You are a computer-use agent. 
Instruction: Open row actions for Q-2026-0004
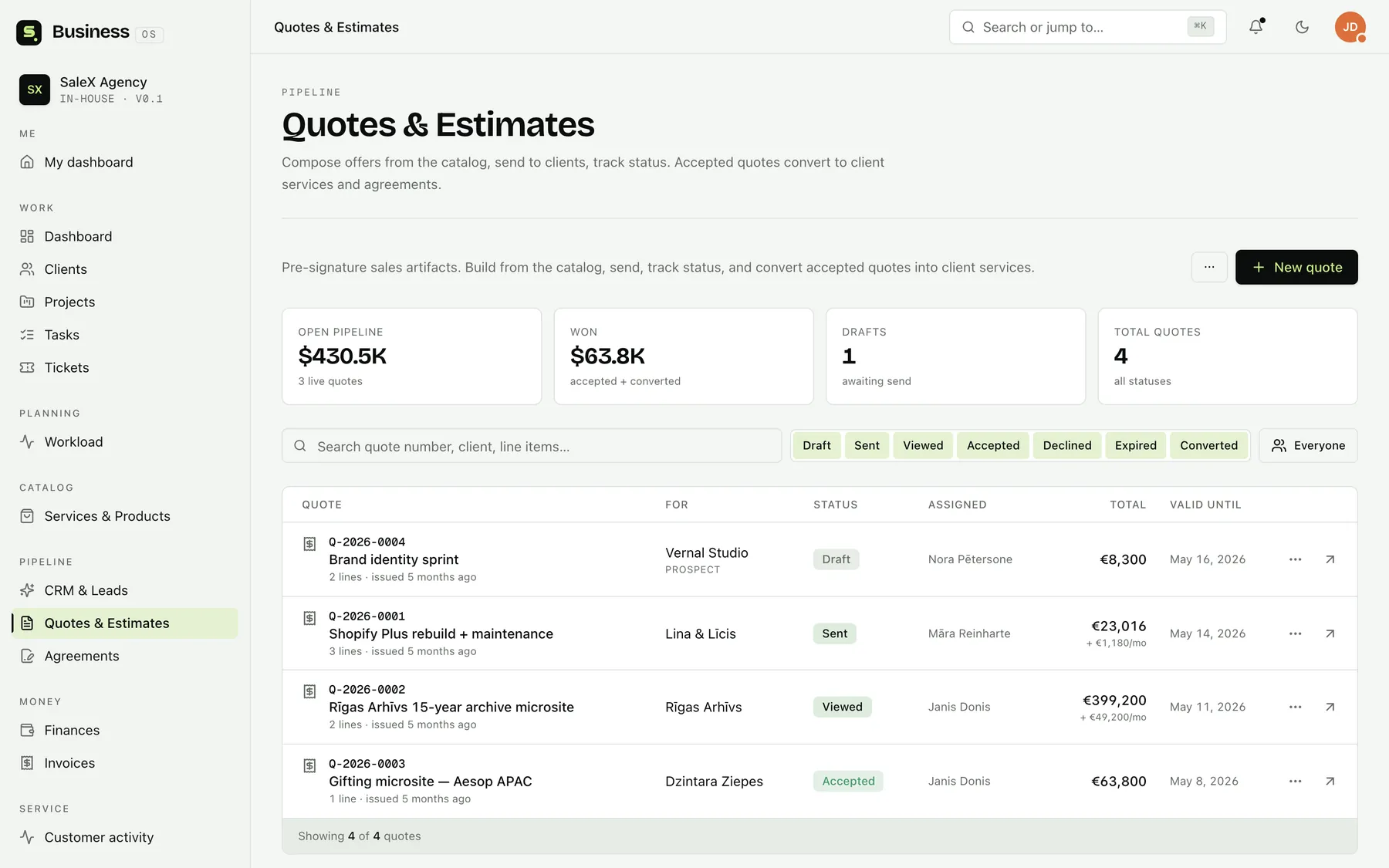tap(1295, 559)
